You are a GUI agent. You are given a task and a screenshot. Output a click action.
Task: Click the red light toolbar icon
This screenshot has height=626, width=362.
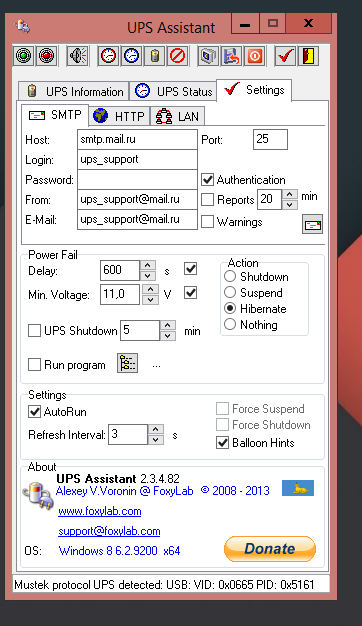point(47,55)
